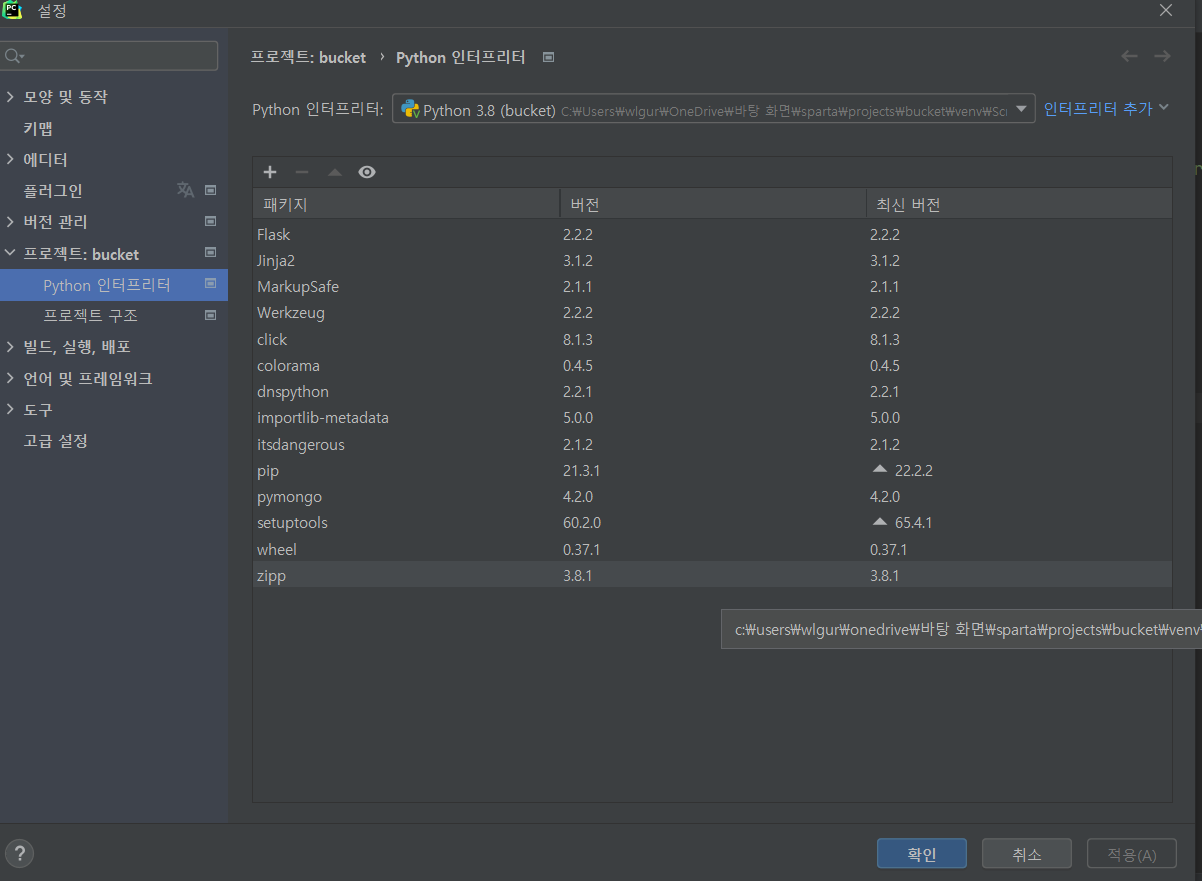Expand the 도구 section
Viewport: 1202px width, 881px height.
pos(10,409)
